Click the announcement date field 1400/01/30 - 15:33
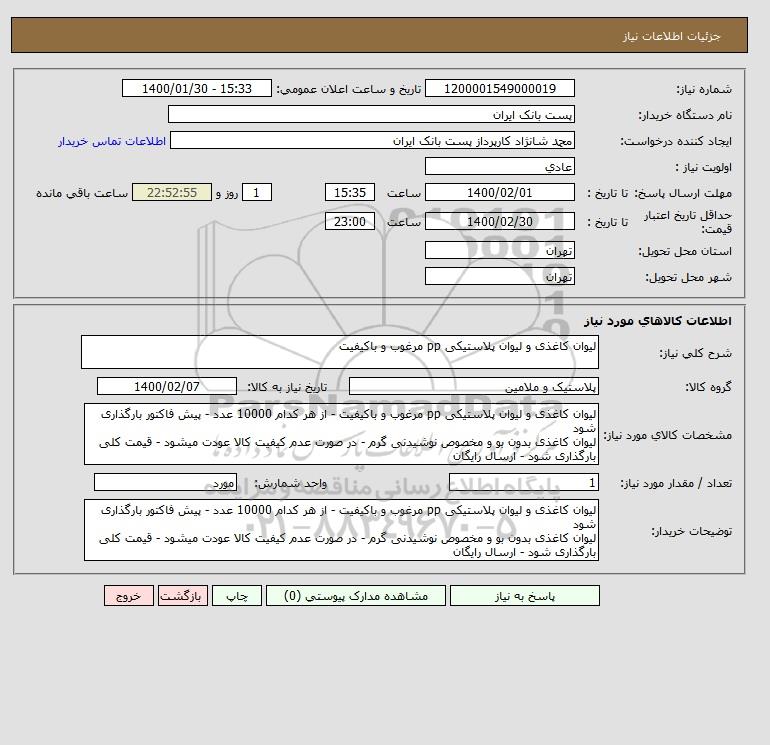Screen dimensions: 770x745 [196, 88]
